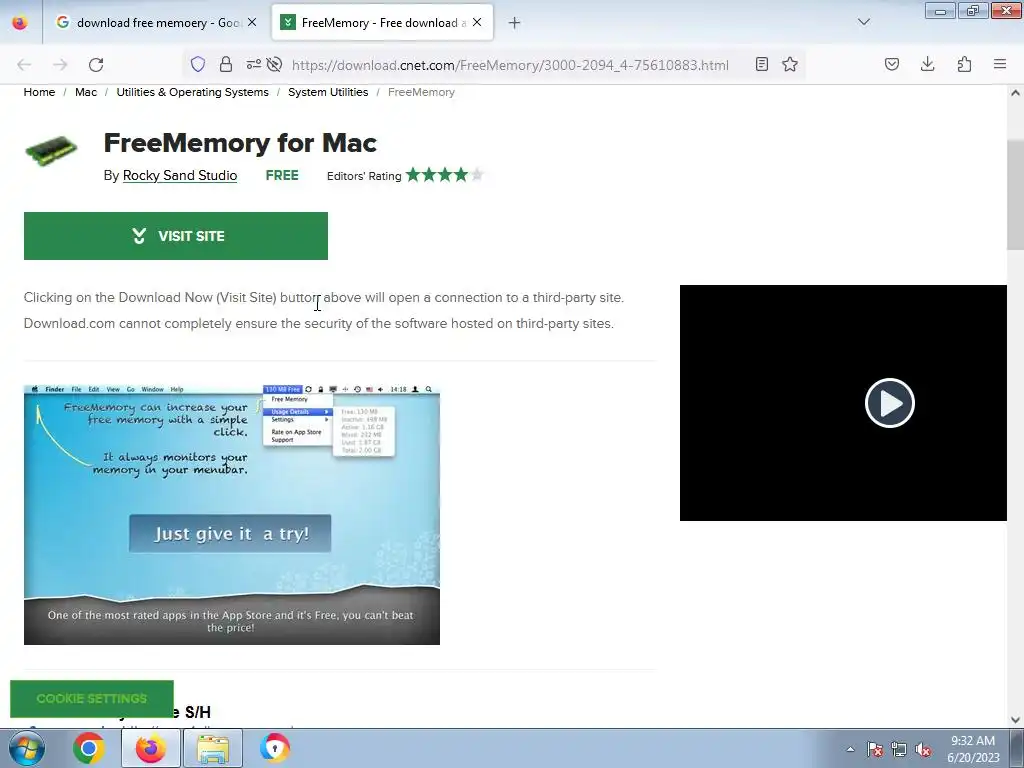The height and width of the screenshot is (768, 1024).
Task: Click scrollbar down arrow
Action: point(1015,720)
